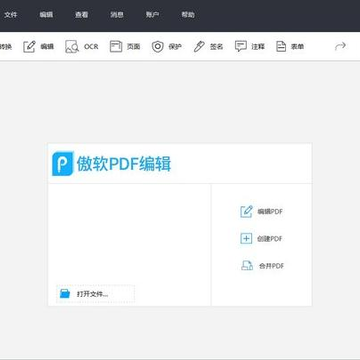Open the 编辑 menu in dark bar
This screenshot has width=360, height=360.
(x=46, y=15)
